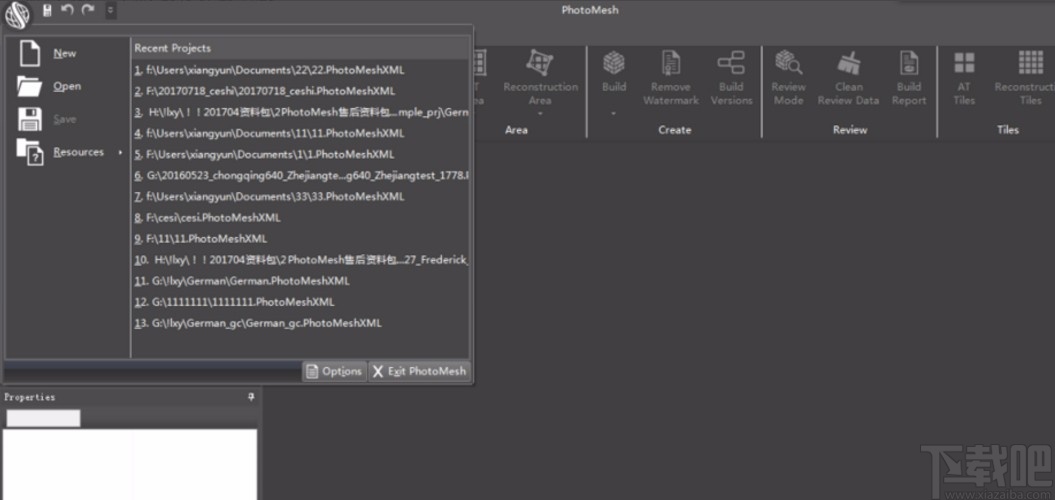Click the Build Versions icon
1055x500 pixels.
731,63
